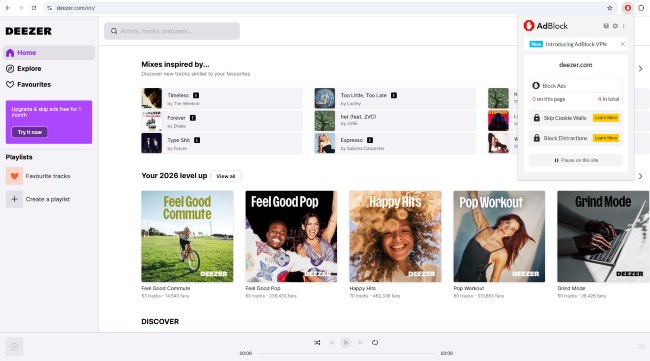This screenshot has height=361, width=650.
Task: Go back in the browser
Action: pos(8,8)
